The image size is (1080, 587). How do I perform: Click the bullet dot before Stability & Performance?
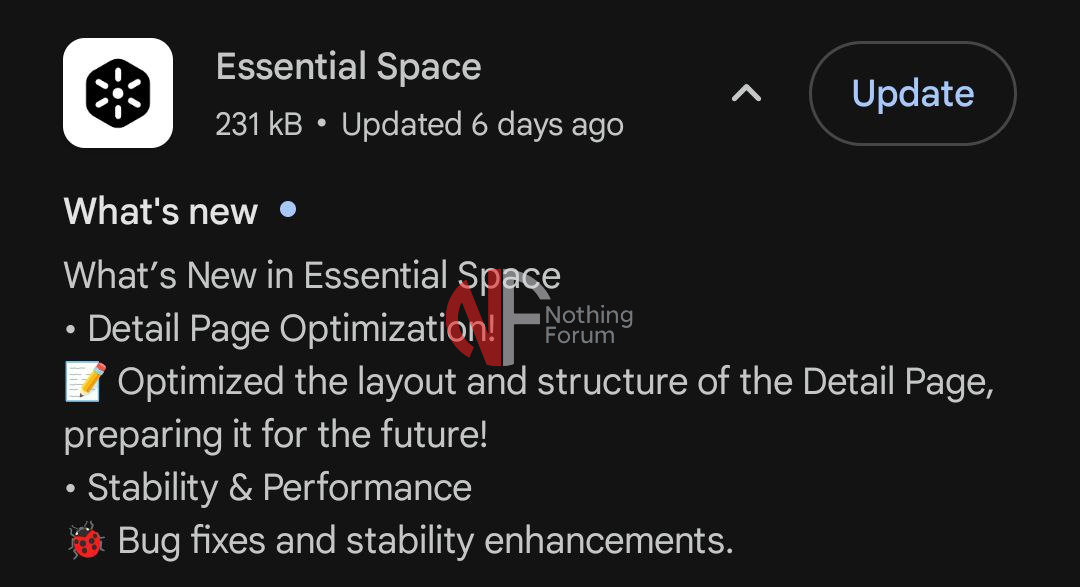(x=70, y=488)
